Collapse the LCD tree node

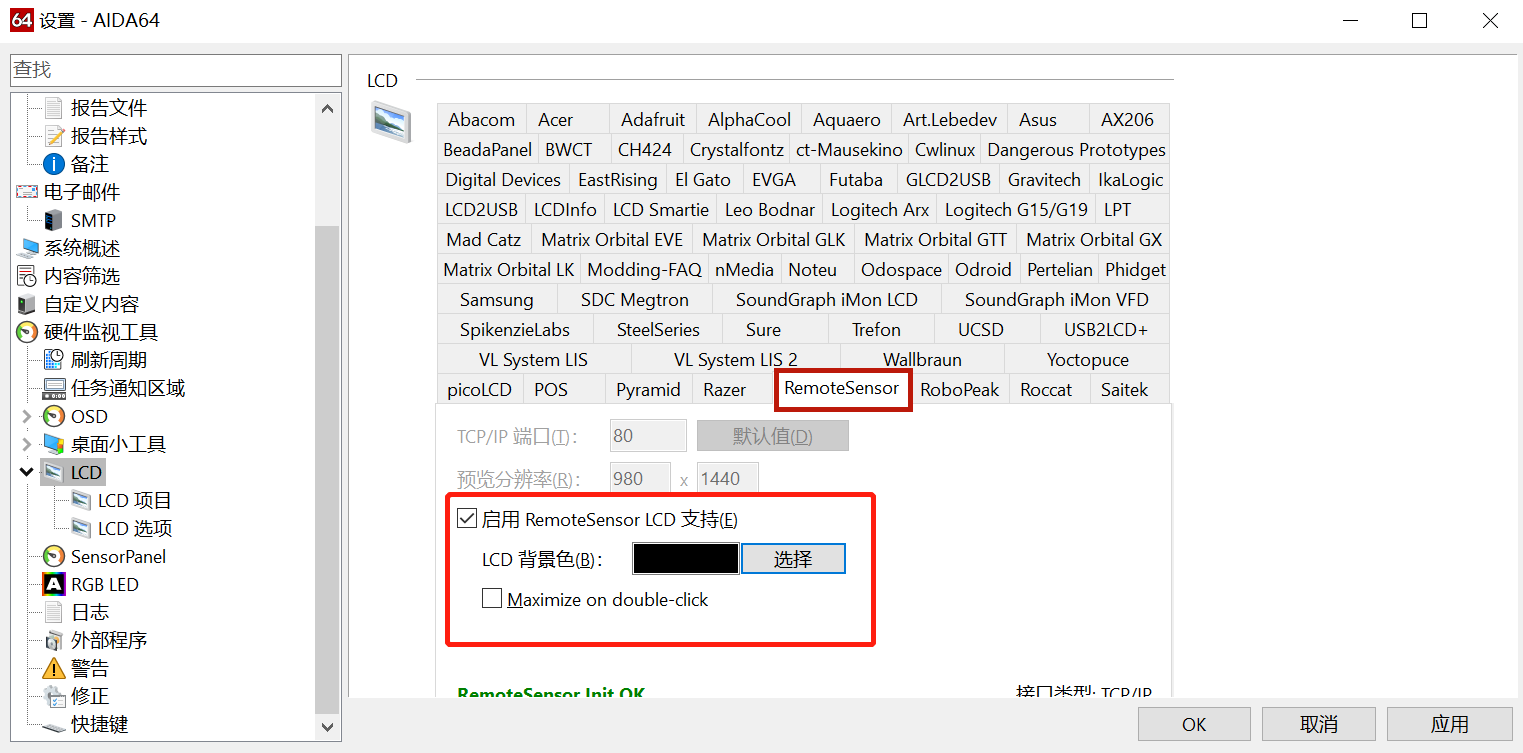pos(27,473)
